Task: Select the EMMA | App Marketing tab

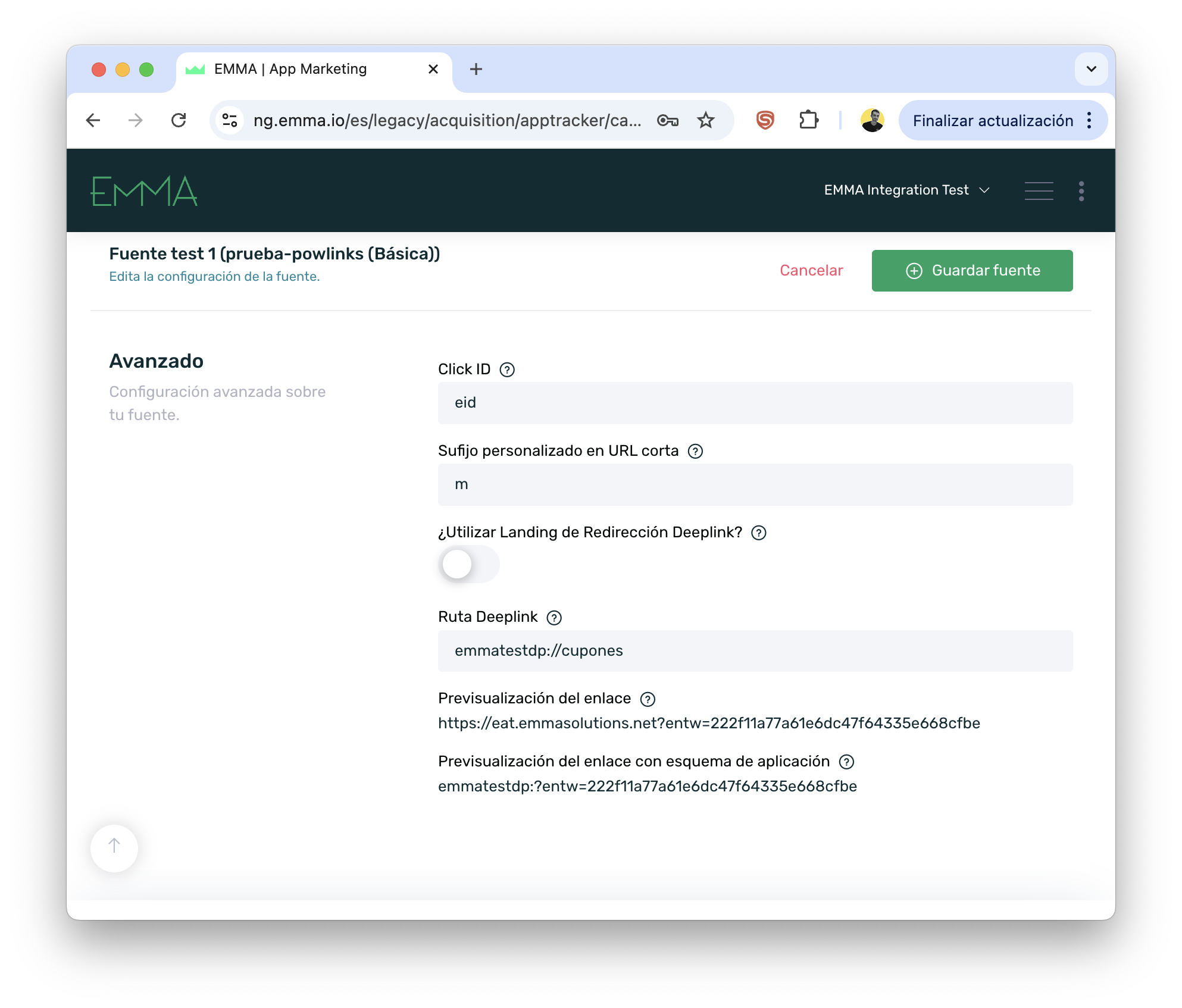Action: (290, 69)
